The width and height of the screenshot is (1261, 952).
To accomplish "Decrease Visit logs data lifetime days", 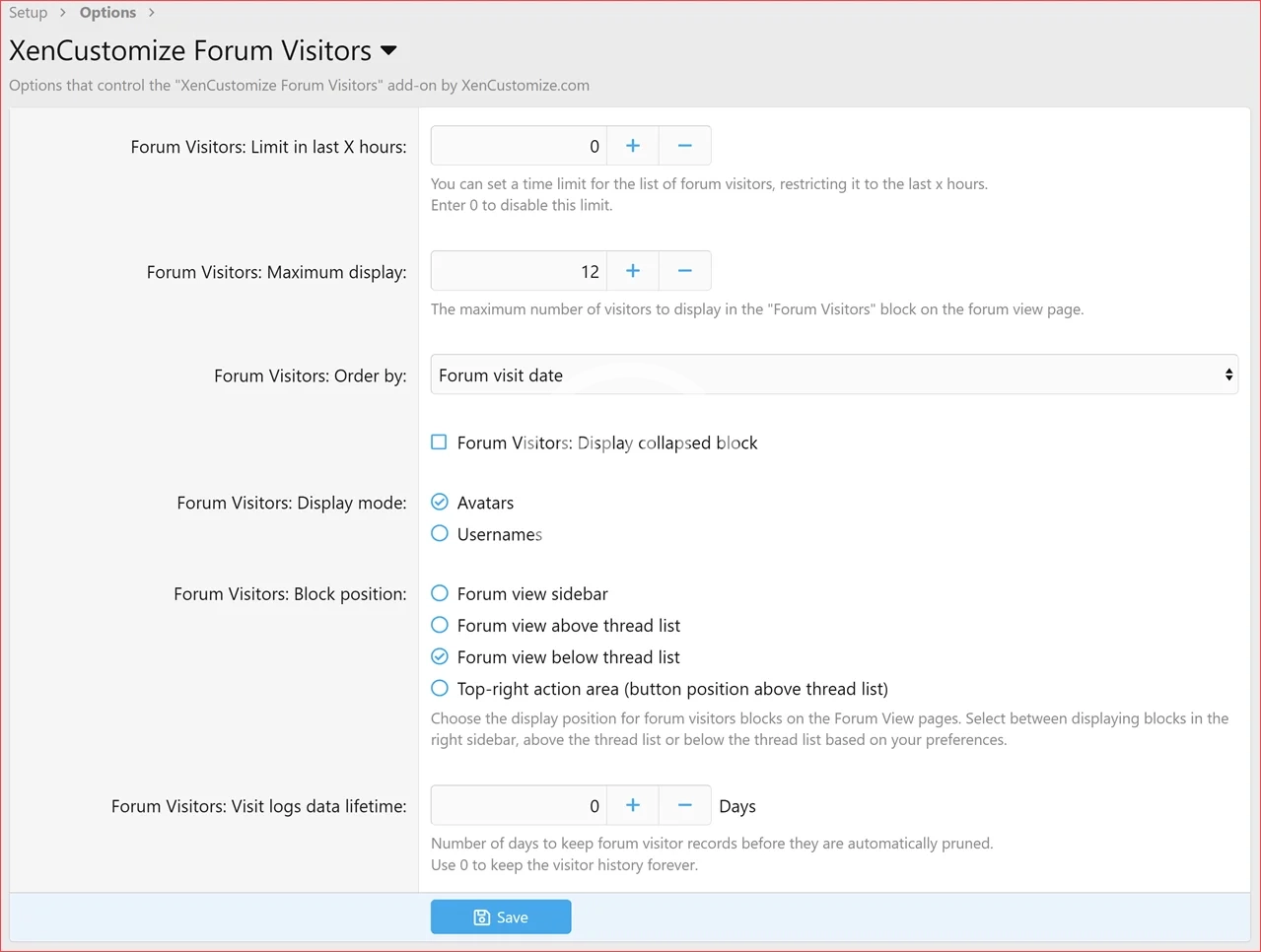I will pos(684,806).
